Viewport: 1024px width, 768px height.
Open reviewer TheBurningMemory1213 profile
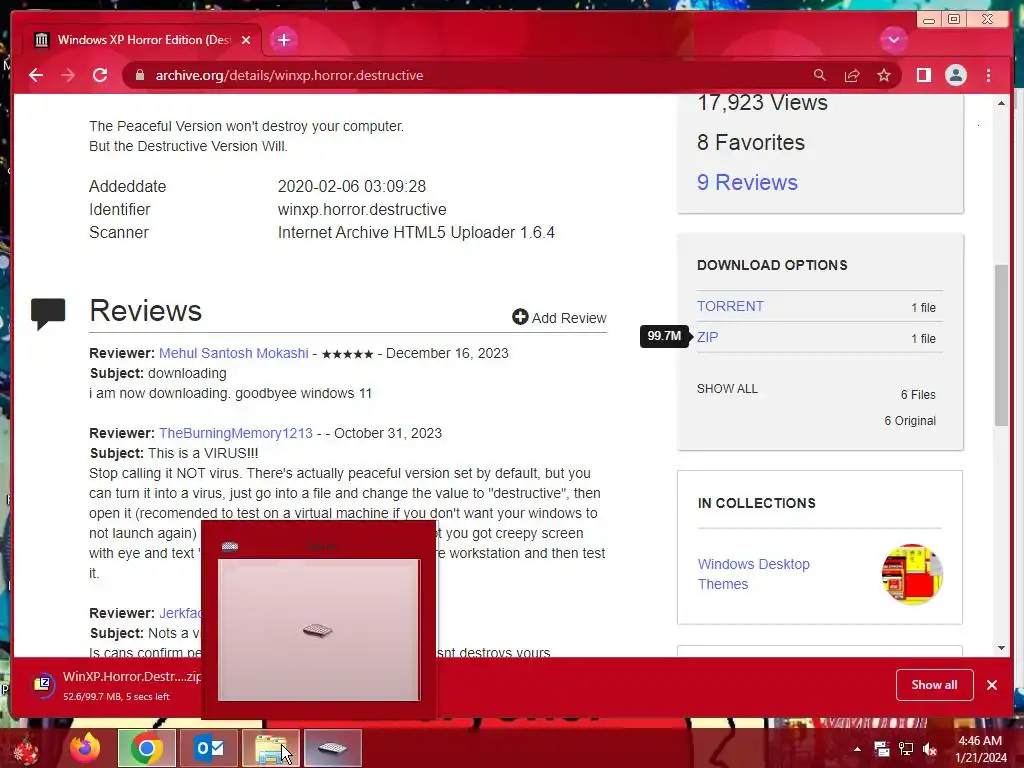pos(236,434)
